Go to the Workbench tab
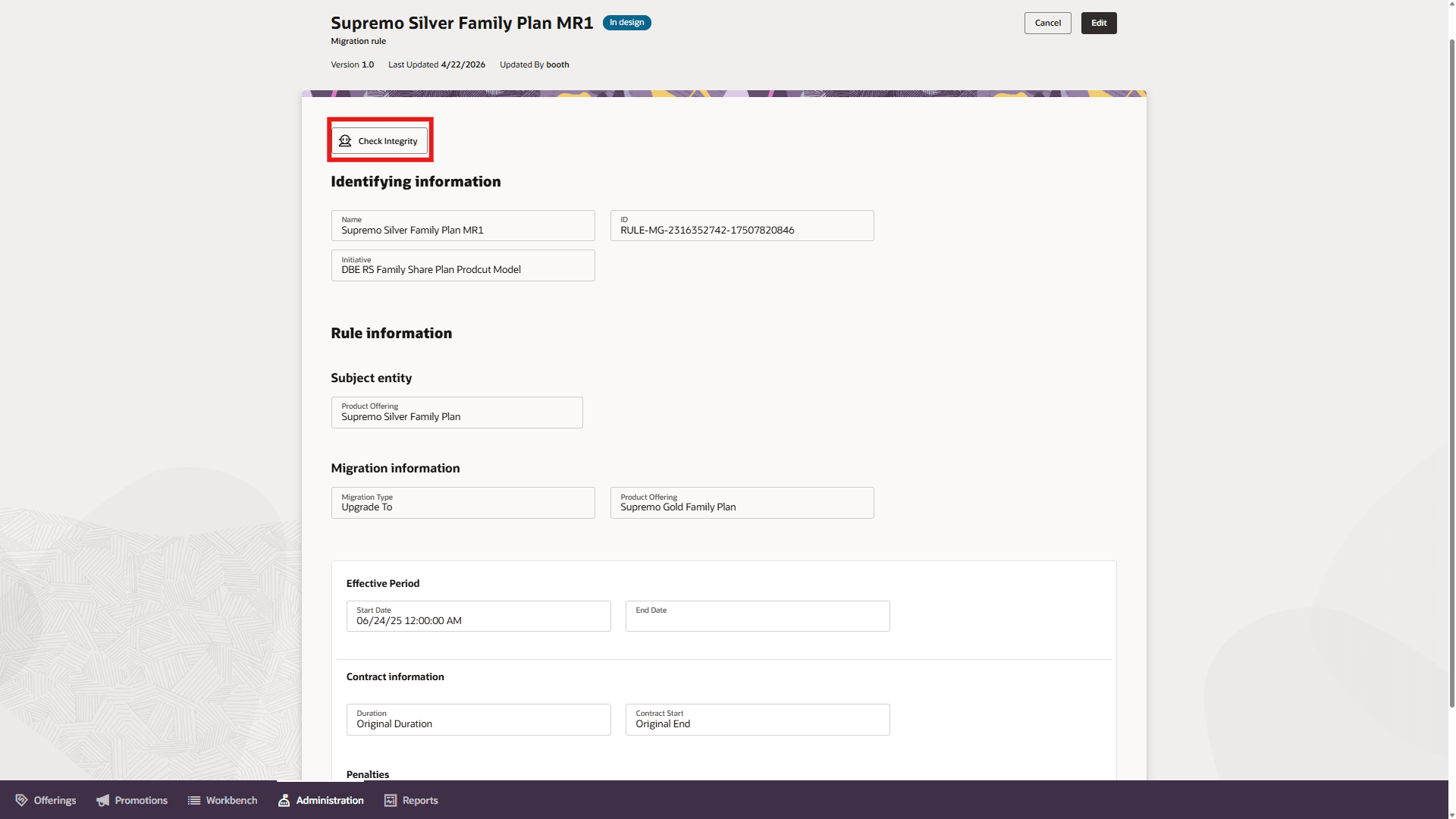Image resolution: width=1456 pixels, height=819 pixels. pos(223,800)
